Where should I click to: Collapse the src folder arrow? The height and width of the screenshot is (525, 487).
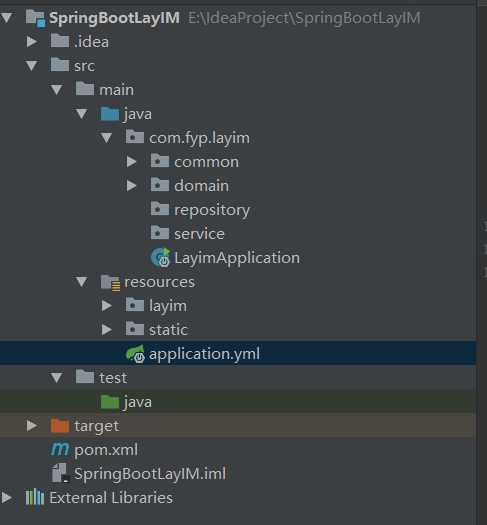click(31, 66)
